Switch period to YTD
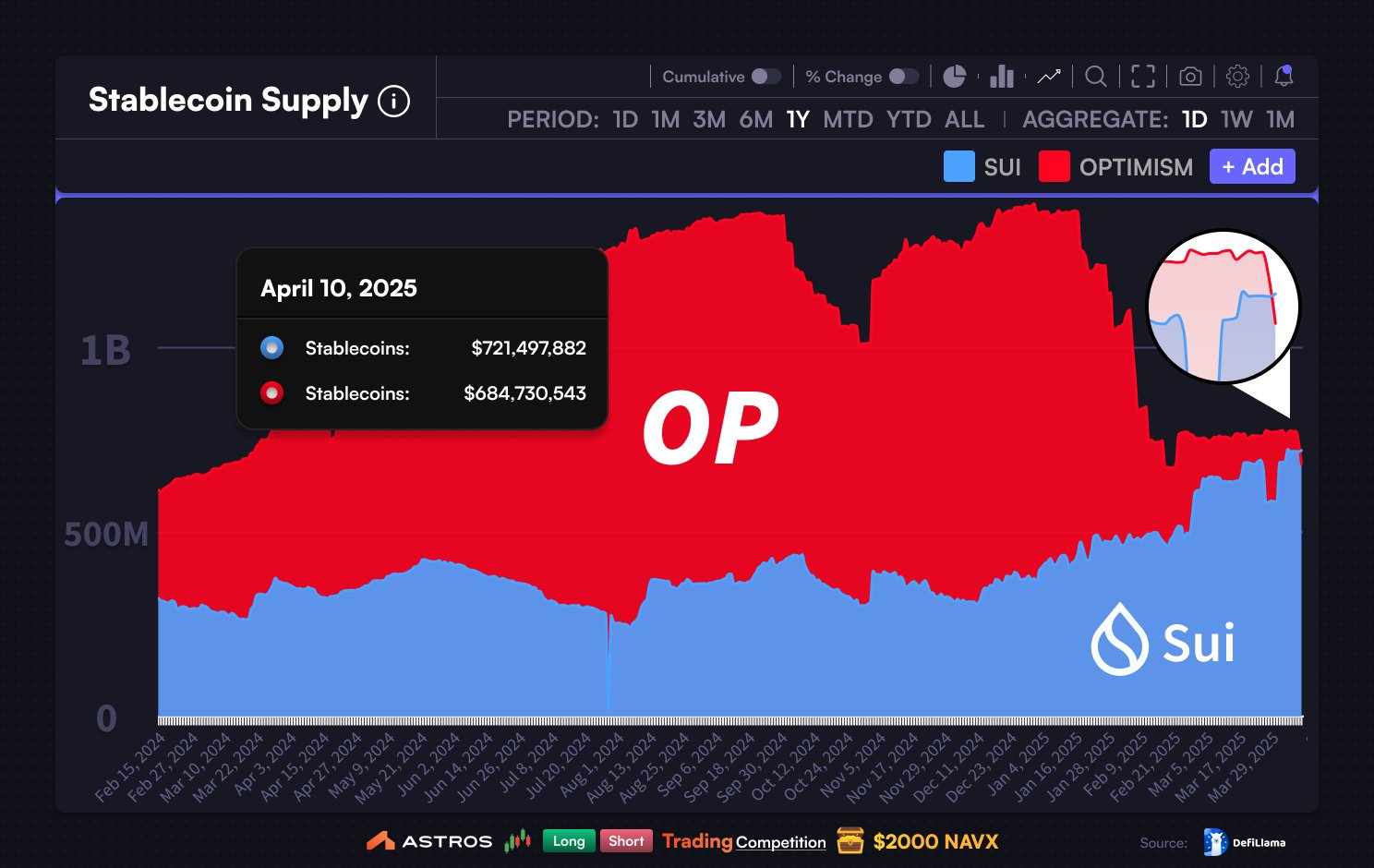This screenshot has height=868, width=1374. 909,120
